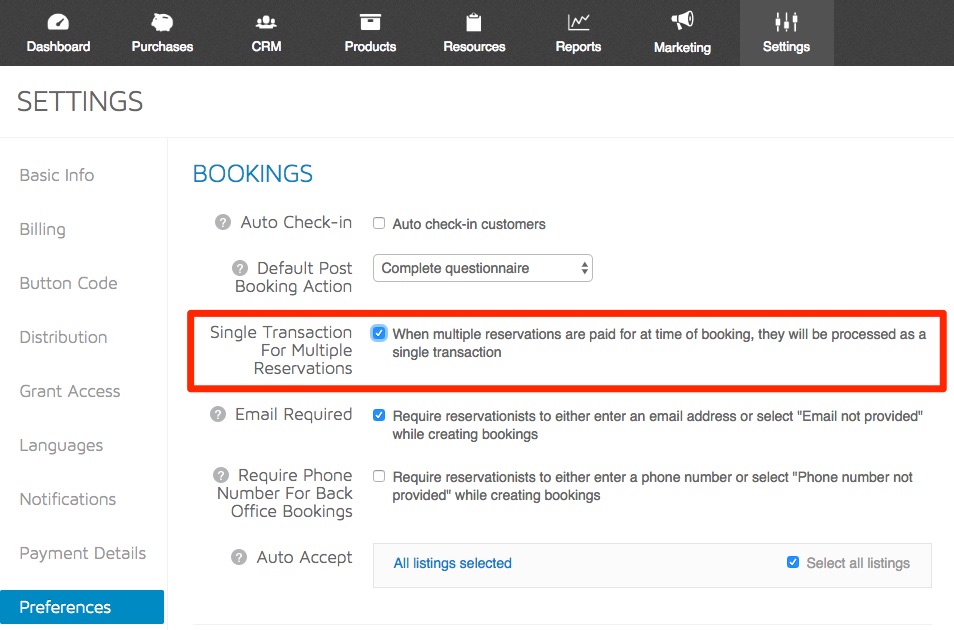Enable Auto check-in customers checkbox
This screenshot has height=630, width=954.
pos(379,223)
